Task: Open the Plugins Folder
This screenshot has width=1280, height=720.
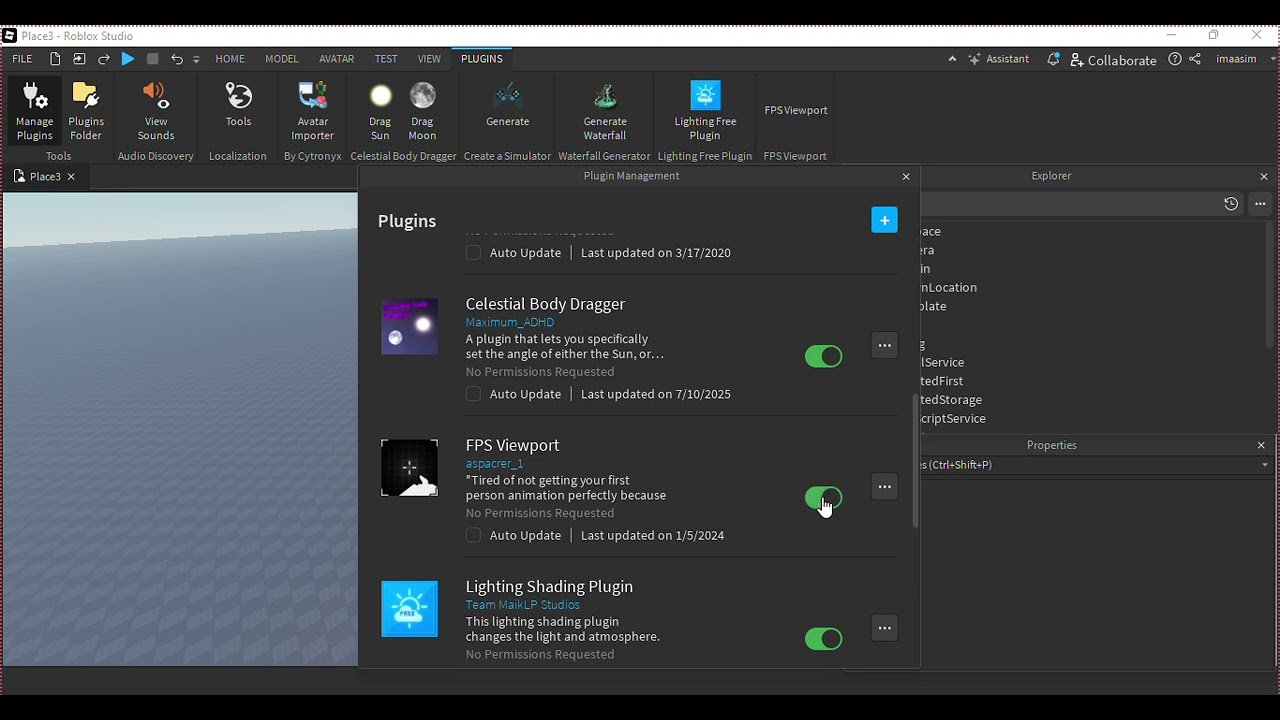Action: (x=86, y=111)
